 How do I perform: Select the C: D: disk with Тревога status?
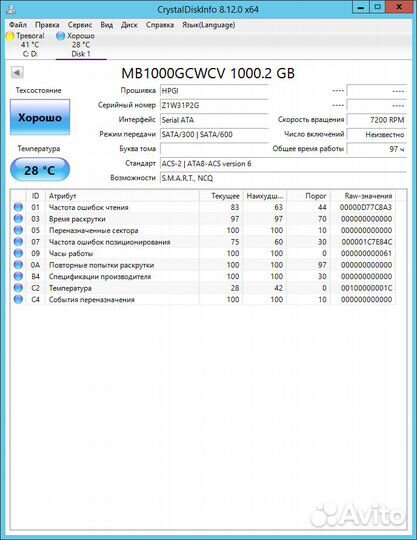30,45
